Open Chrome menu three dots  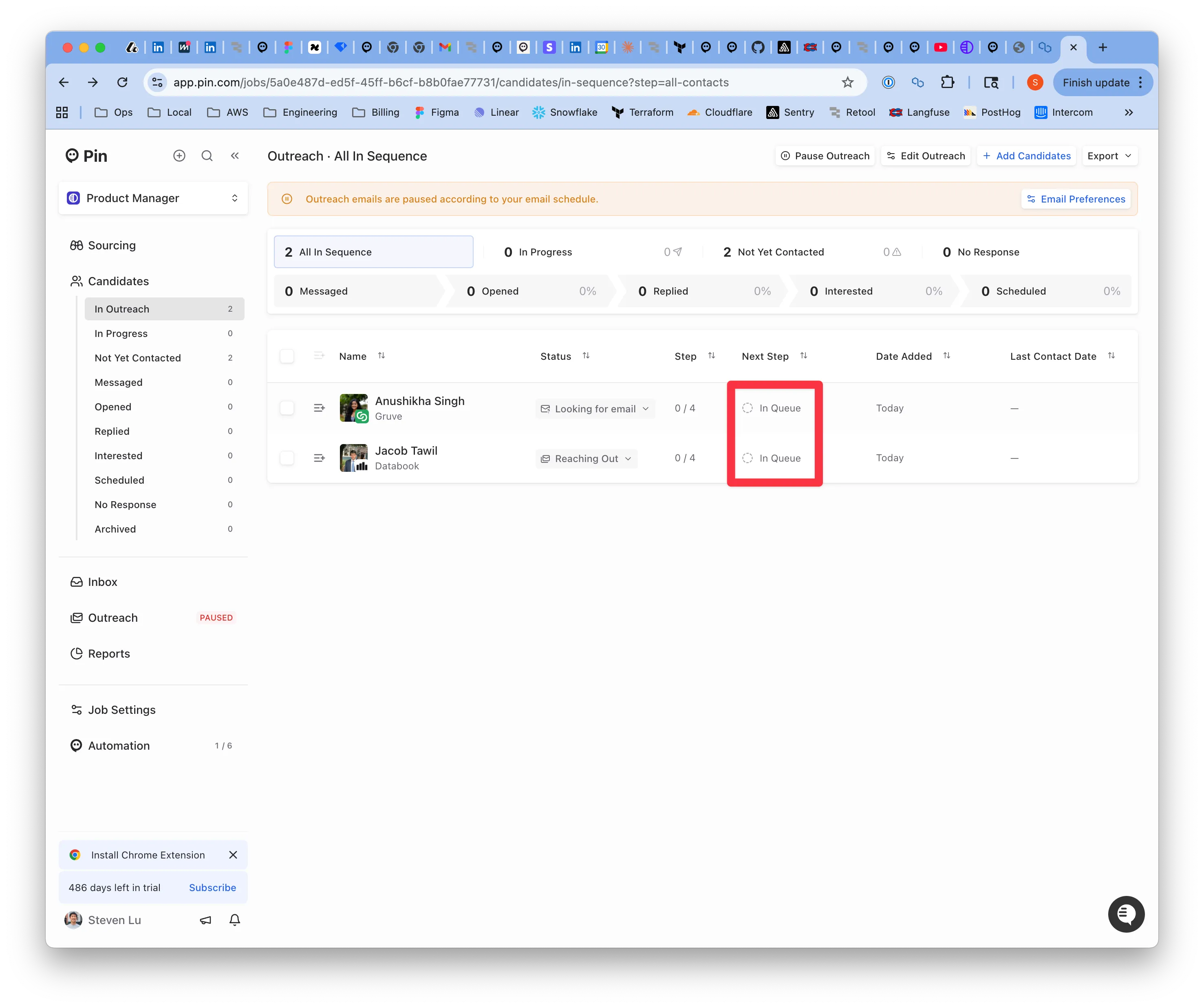tap(1140, 83)
